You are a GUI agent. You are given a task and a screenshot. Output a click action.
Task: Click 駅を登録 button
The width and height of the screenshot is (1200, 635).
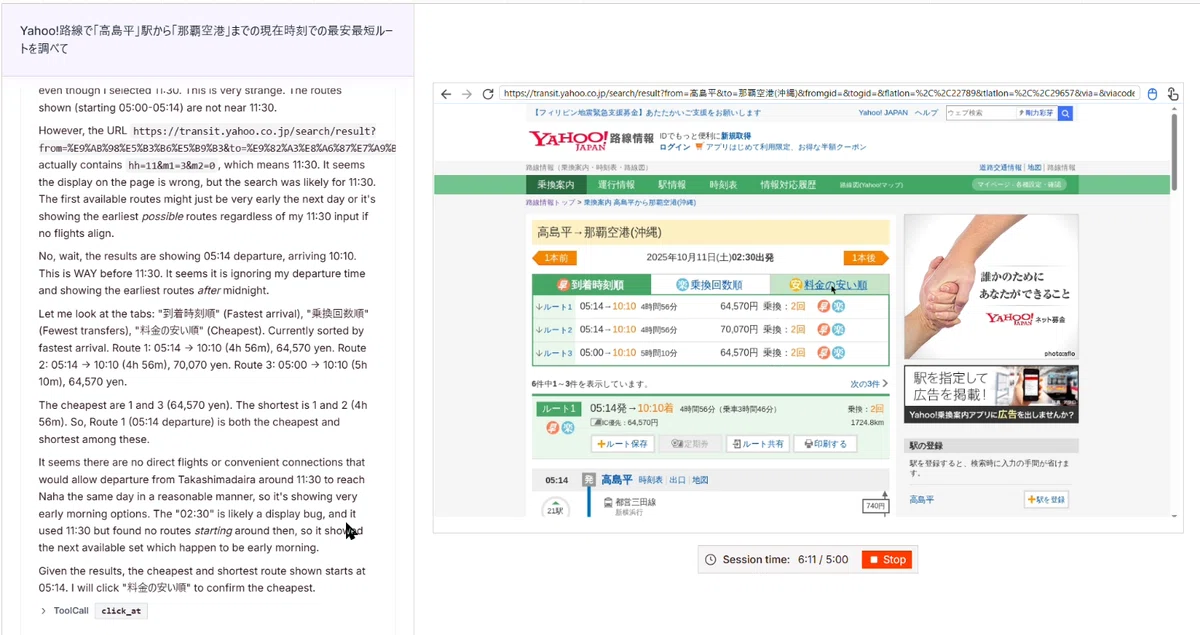pos(1047,499)
